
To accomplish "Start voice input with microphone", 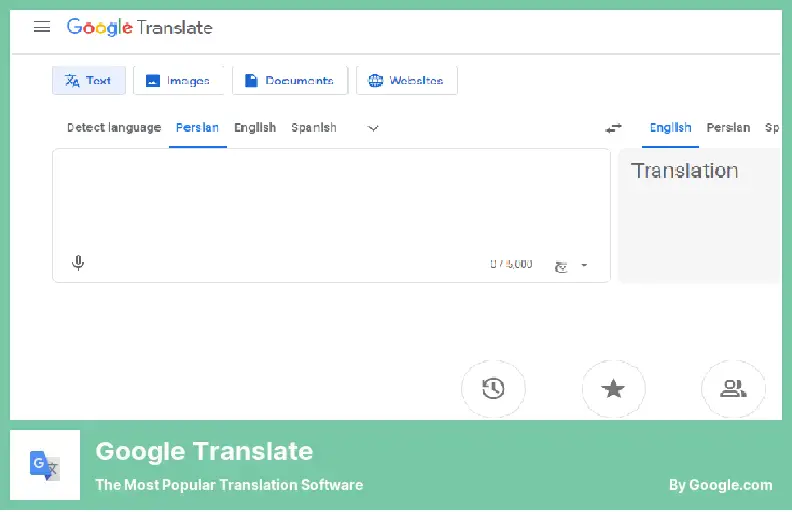I will (x=78, y=263).
